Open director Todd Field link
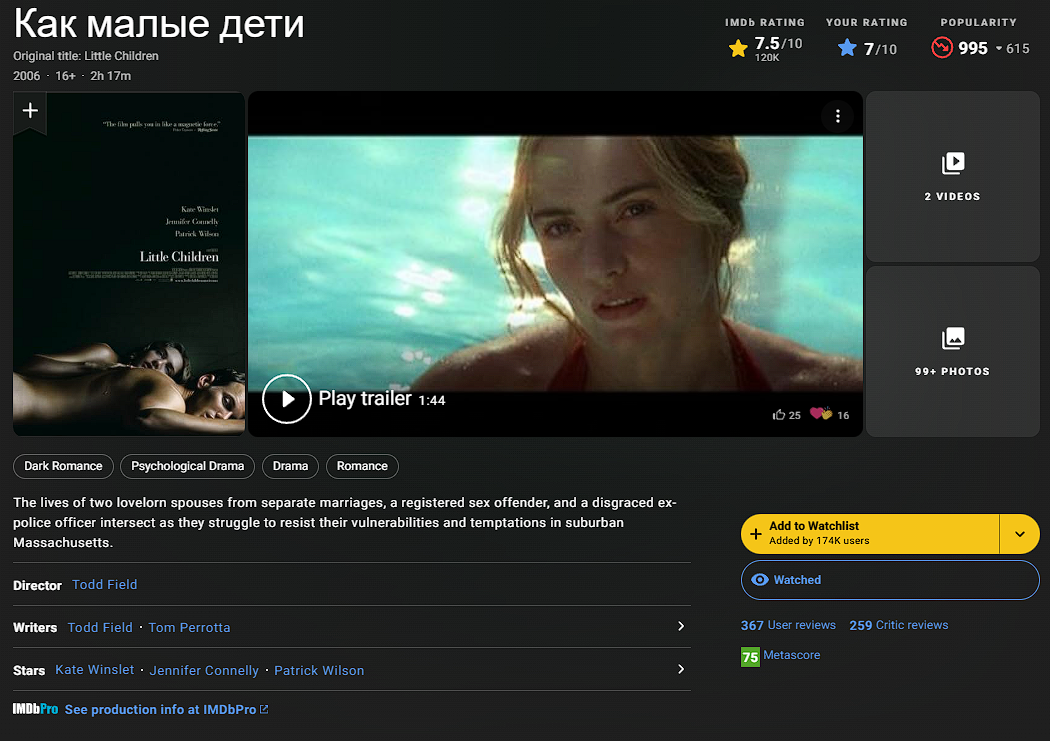The height and width of the screenshot is (741, 1050). (104, 585)
